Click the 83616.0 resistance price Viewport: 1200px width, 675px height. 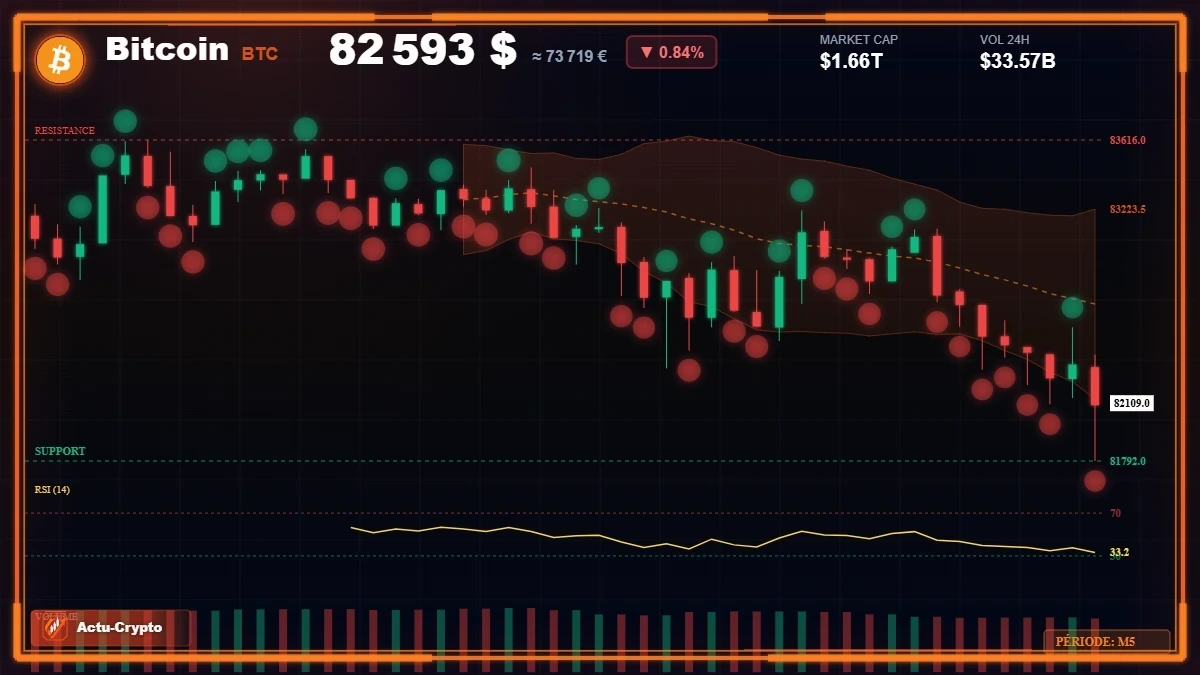point(1128,140)
